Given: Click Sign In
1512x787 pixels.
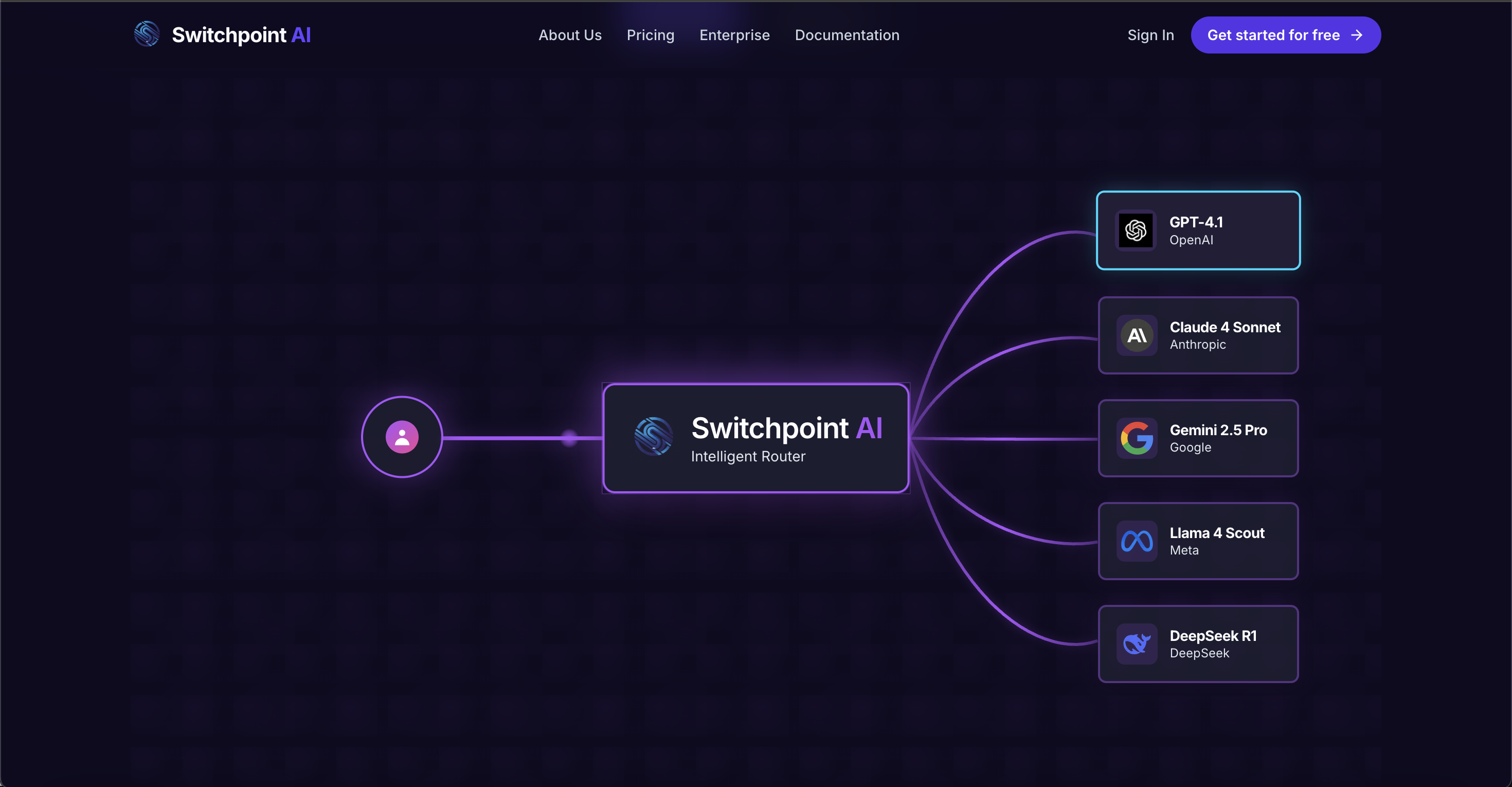Looking at the screenshot, I should point(1150,35).
